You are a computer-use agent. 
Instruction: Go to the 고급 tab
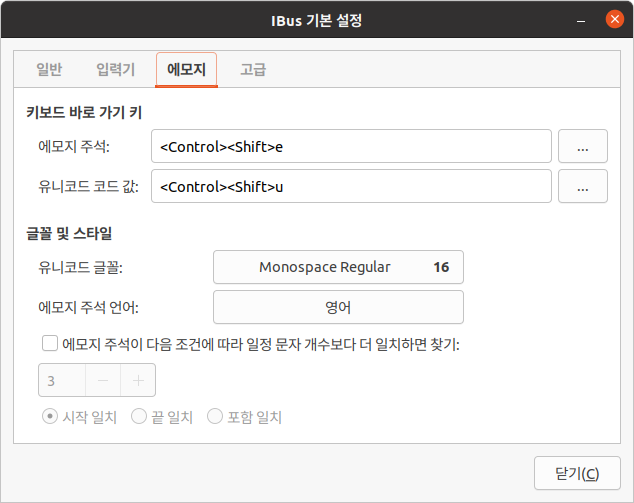tap(253, 70)
